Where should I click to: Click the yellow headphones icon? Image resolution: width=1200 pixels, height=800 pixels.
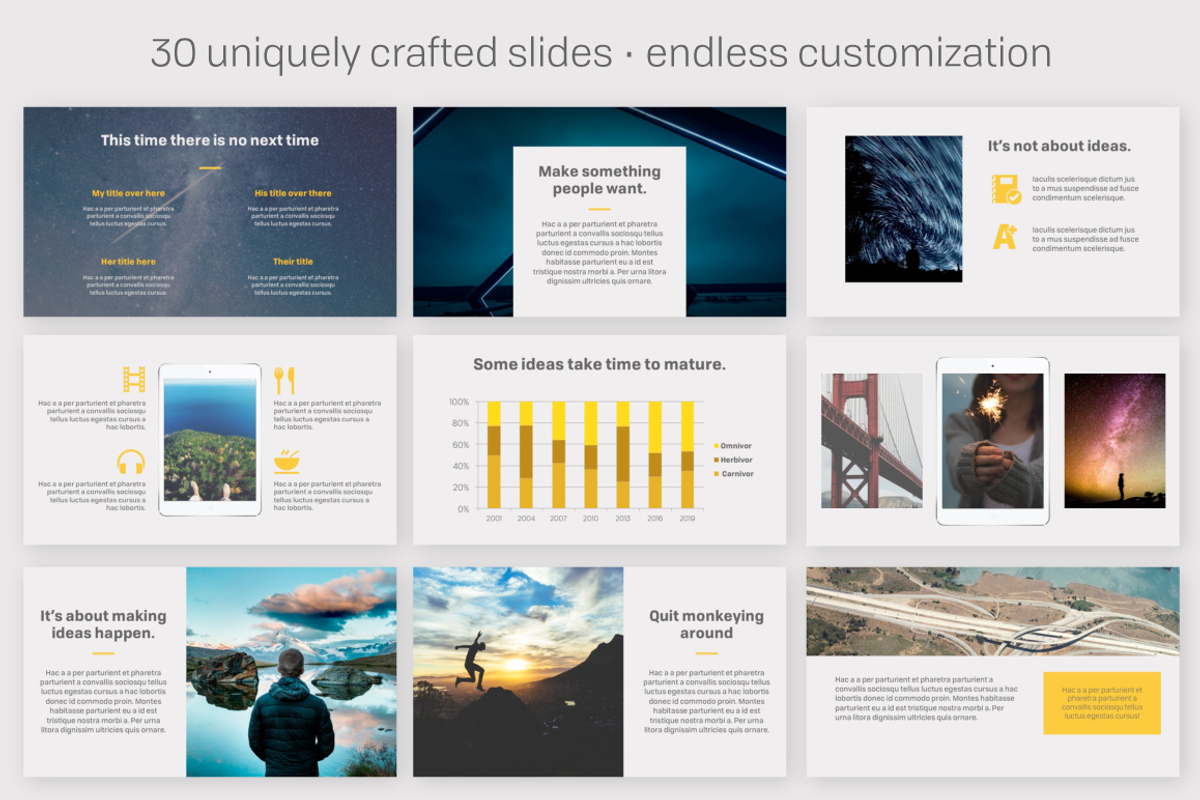131,462
